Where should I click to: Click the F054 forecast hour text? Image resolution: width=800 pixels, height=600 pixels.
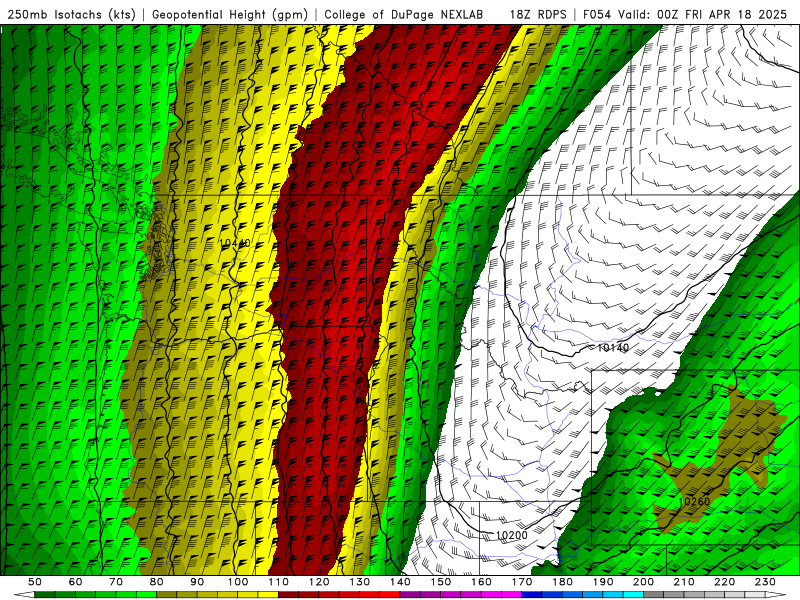pyautogui.click(x=597, y=15)
